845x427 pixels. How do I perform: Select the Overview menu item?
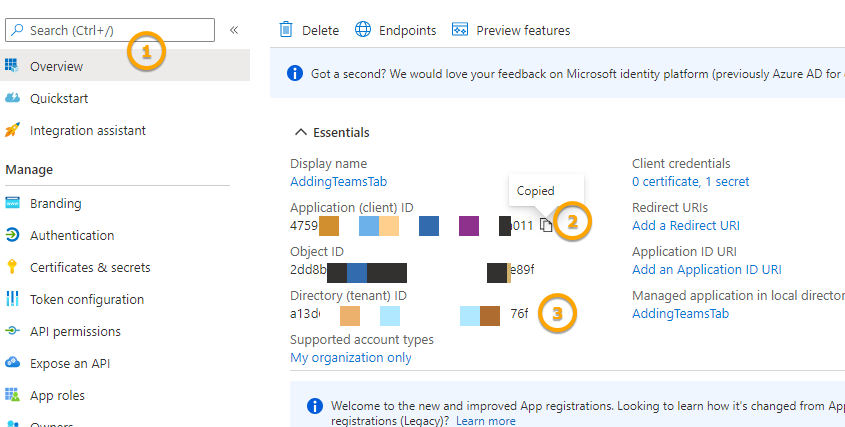click(x=56, y=66)
